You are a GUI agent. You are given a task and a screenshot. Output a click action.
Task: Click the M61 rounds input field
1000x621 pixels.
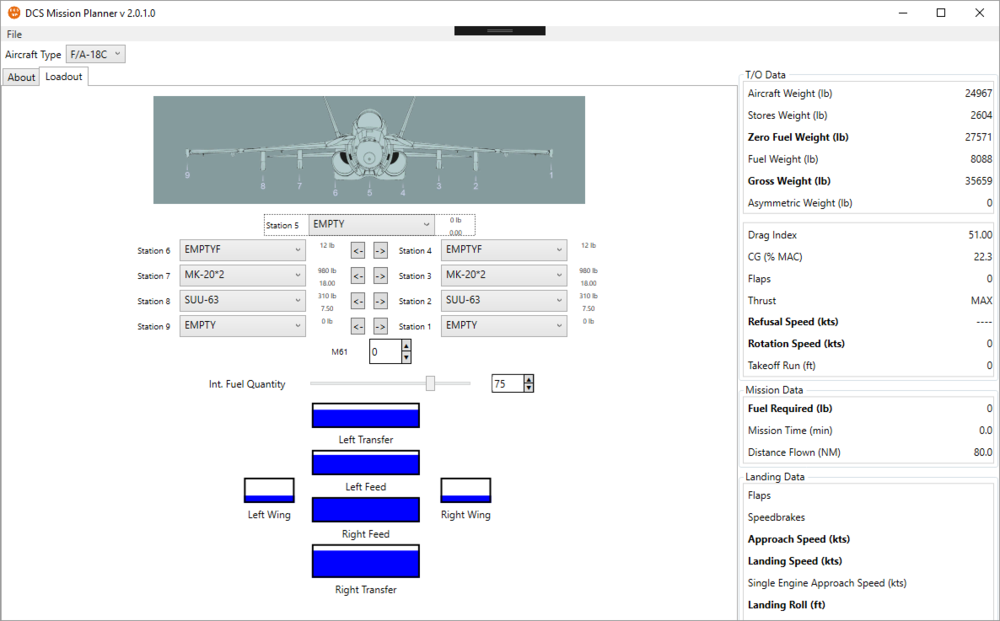pos(385,351)
